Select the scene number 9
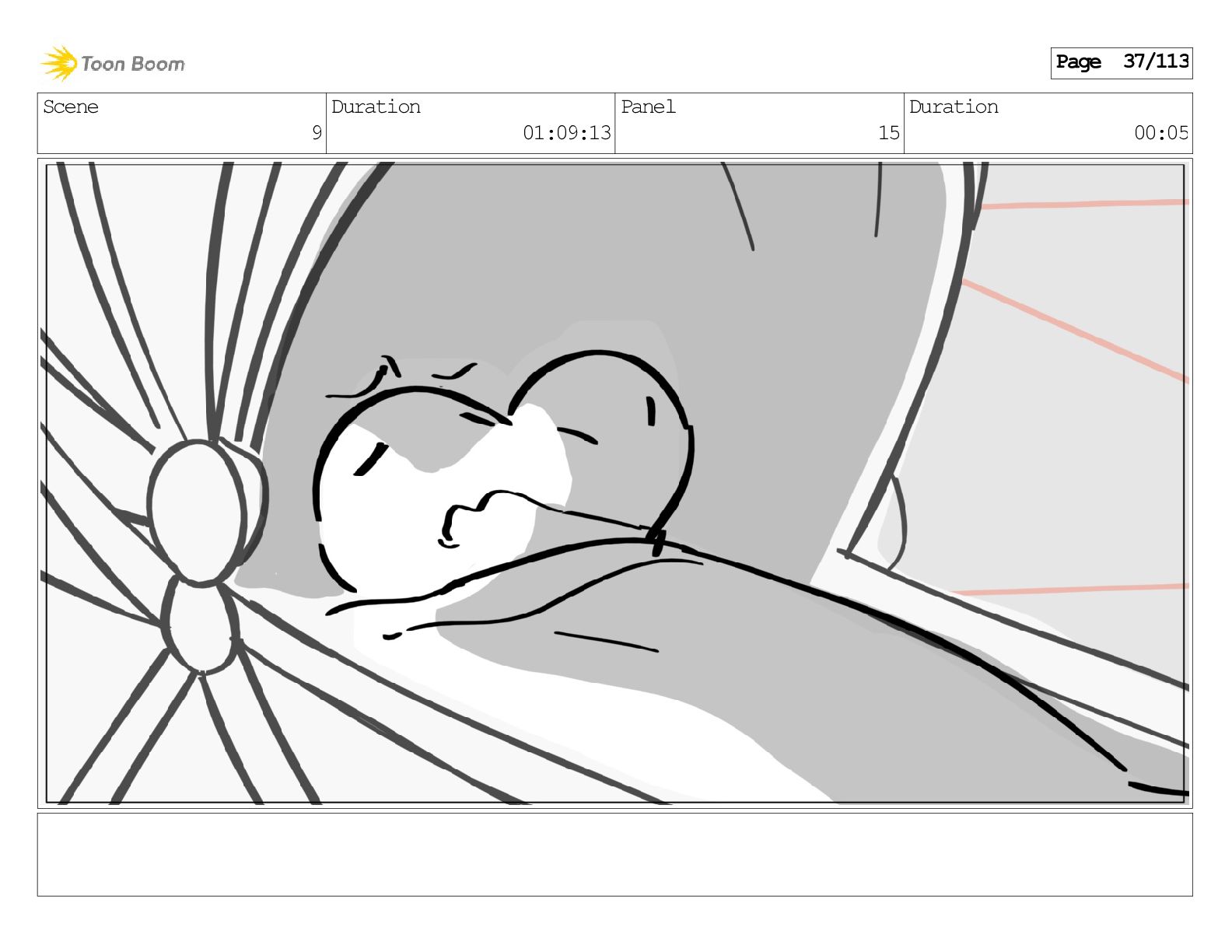 (x=317, y=133)
